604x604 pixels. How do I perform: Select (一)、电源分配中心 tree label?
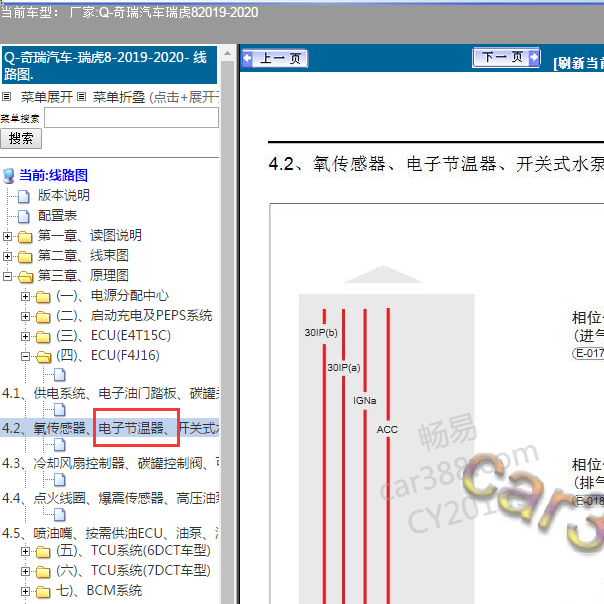pyautogui.click(x=112, y=296)
